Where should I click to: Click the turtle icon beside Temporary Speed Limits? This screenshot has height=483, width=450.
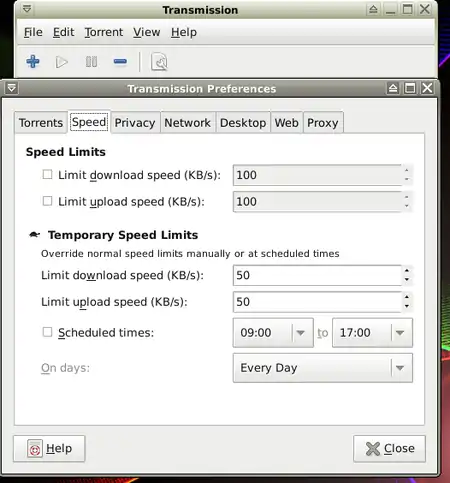tap(35, 235)
